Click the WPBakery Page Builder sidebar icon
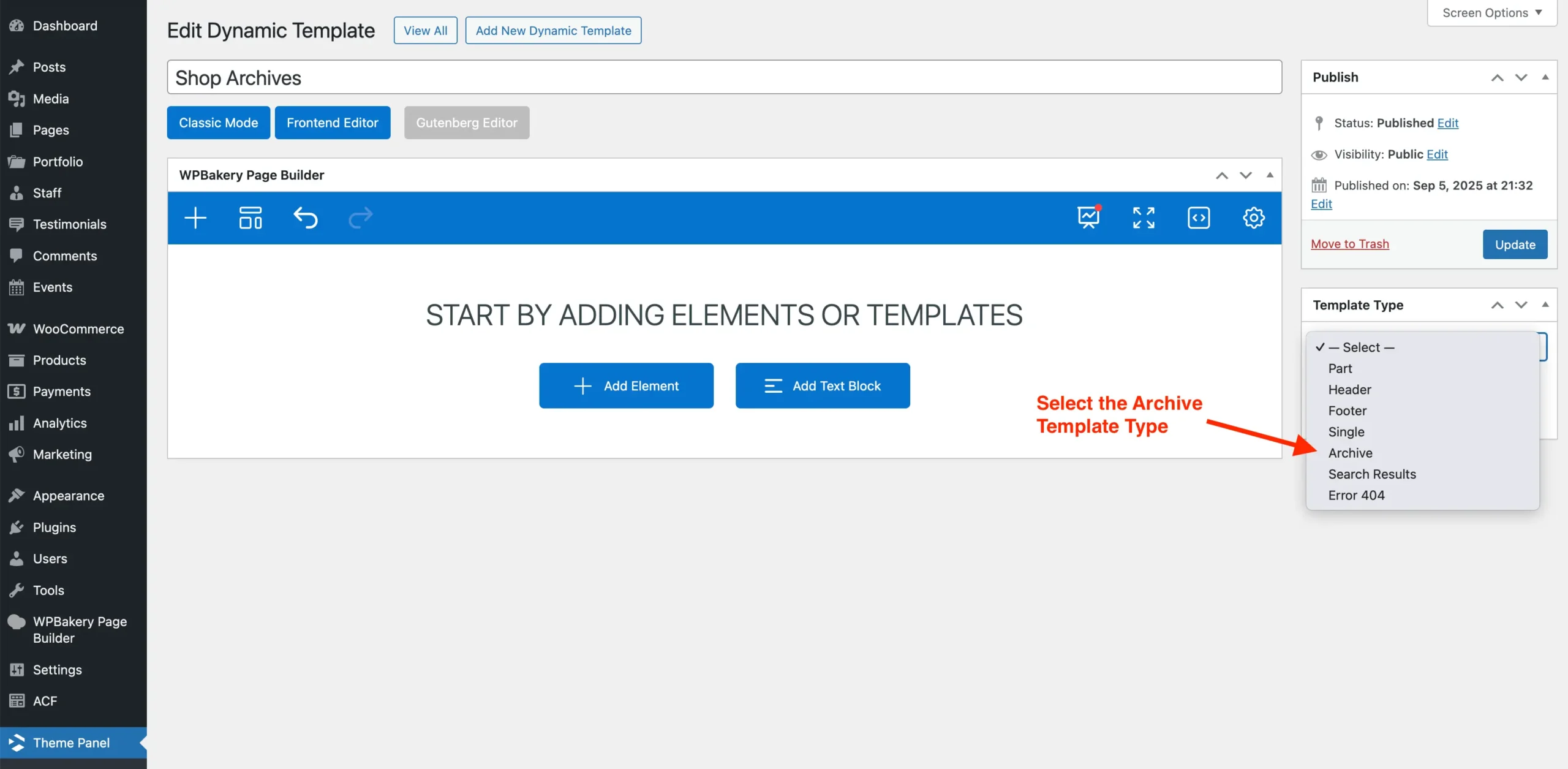The image size is (1568, 769). [x=17, y=621]
